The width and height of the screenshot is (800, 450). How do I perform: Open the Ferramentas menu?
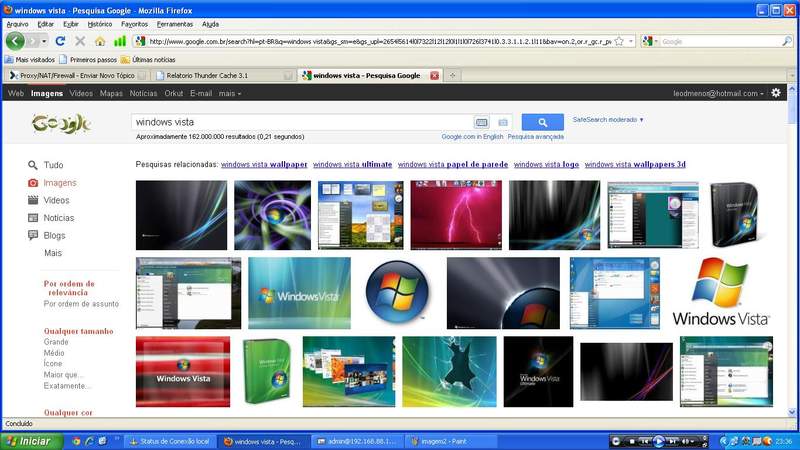coord(174,24)
